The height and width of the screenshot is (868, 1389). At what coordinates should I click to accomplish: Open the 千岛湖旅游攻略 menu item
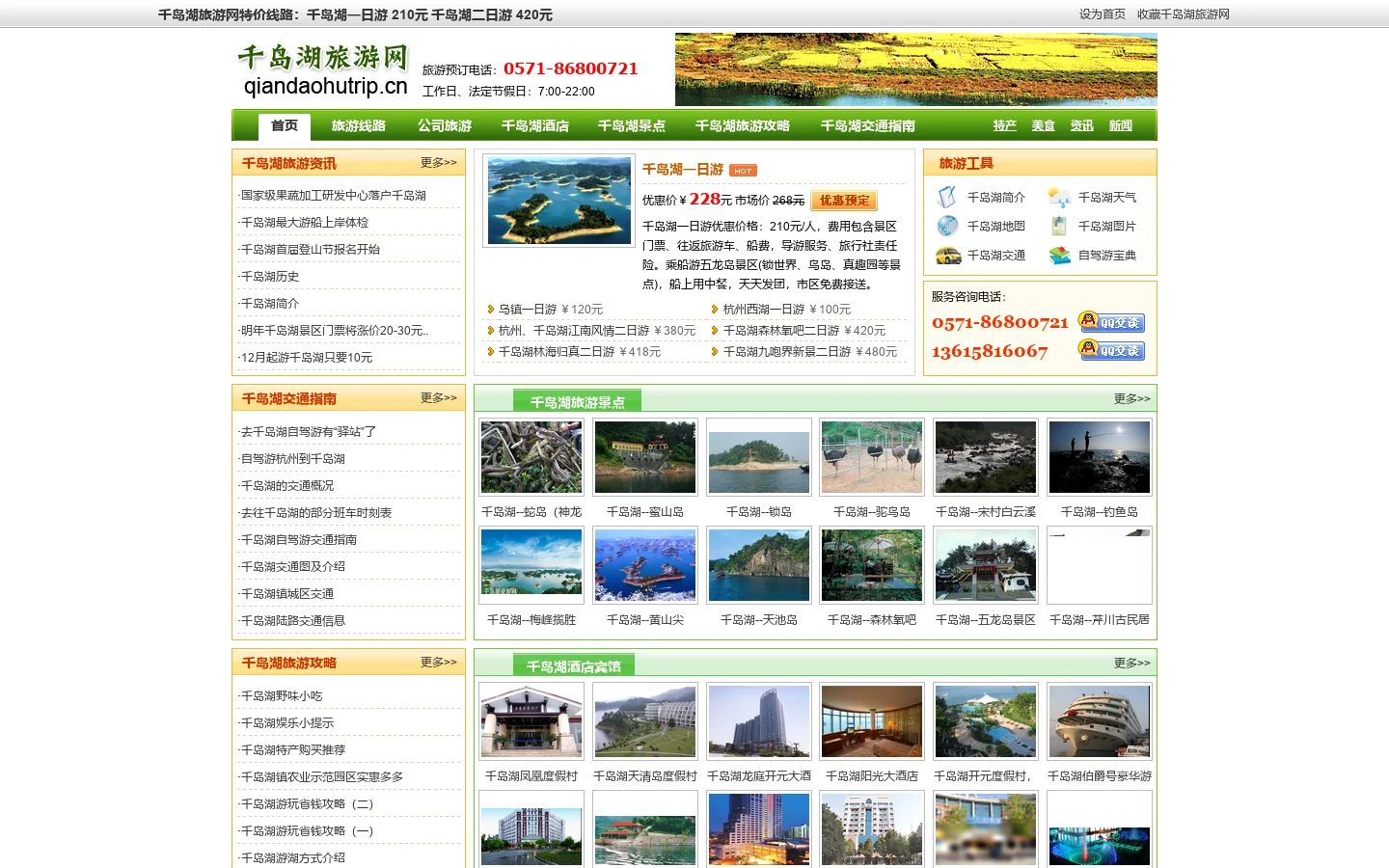743,126
